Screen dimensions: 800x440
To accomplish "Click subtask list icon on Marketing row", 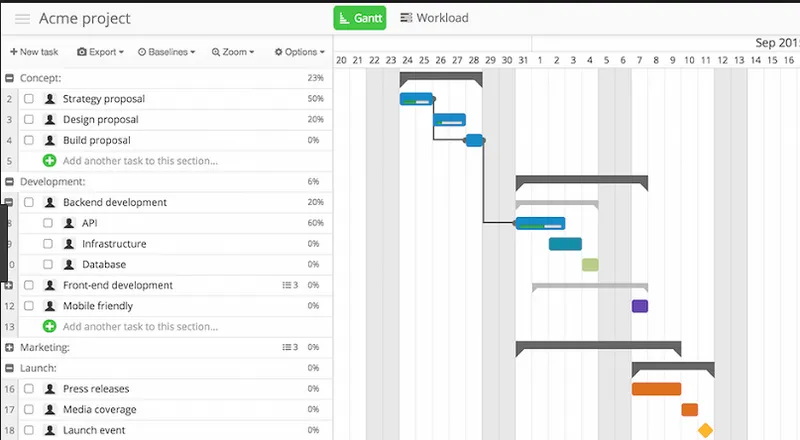I will [x=287, y=347].
